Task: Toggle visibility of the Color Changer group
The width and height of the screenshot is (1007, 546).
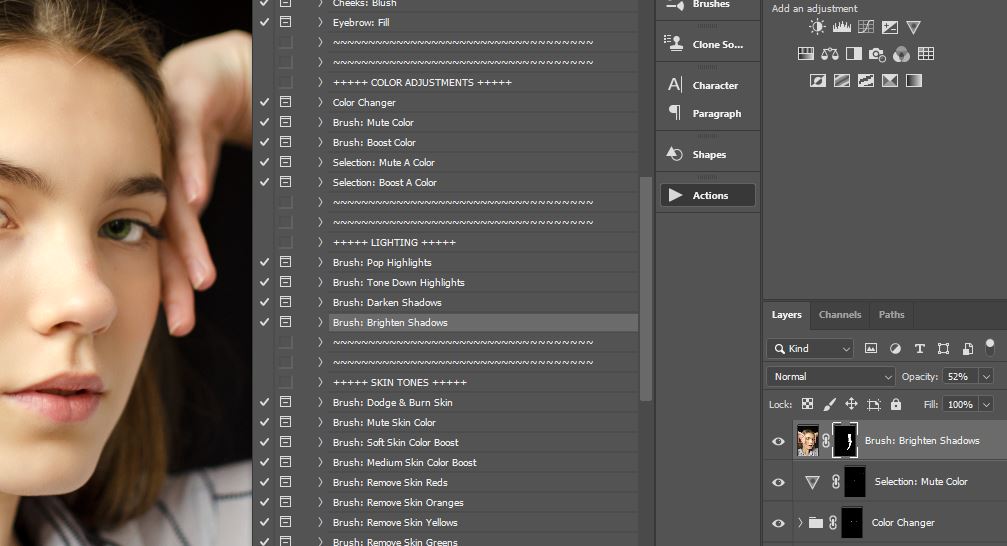Action: 778,523
